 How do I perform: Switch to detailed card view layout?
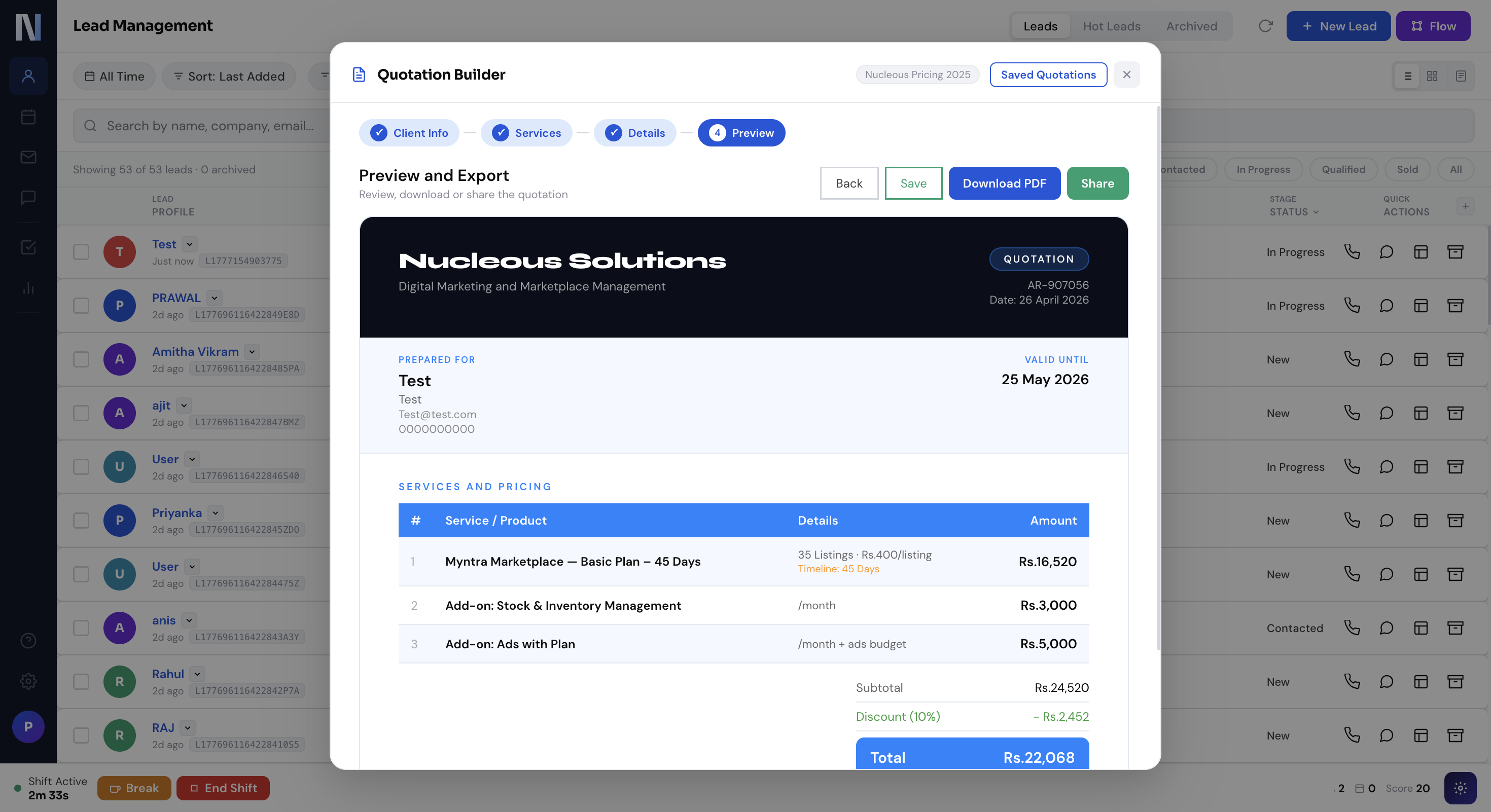[x=1461, y=76]
